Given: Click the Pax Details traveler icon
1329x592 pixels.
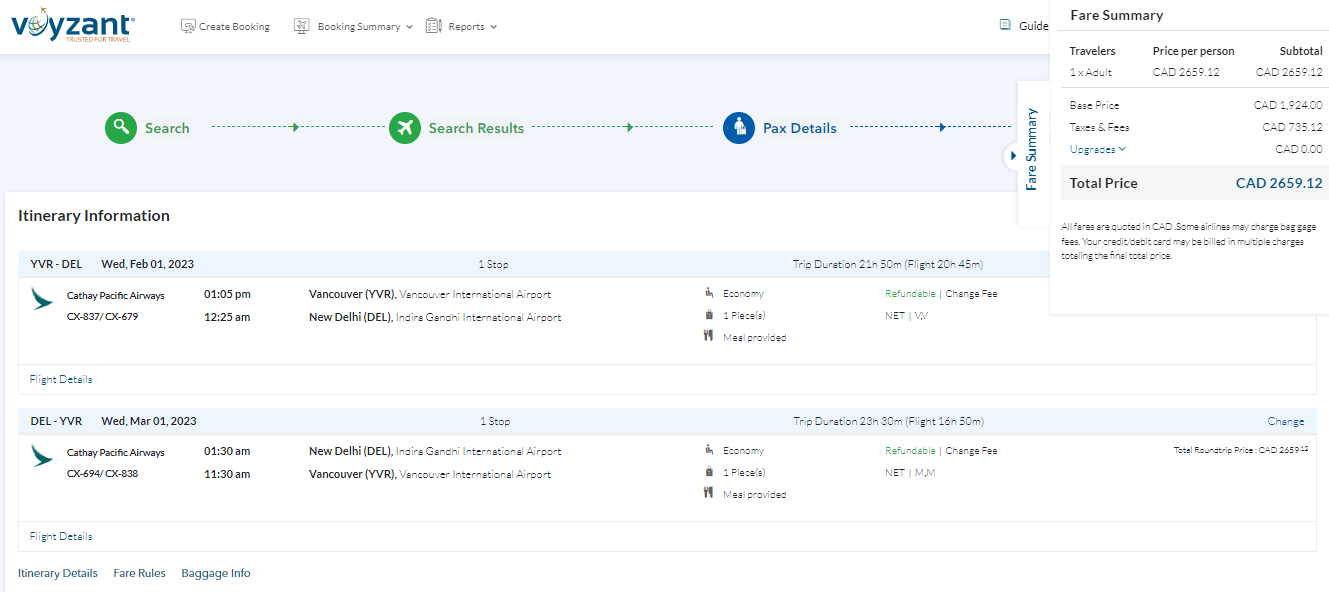Looking at the screenshot, I should tap(739, 128).
